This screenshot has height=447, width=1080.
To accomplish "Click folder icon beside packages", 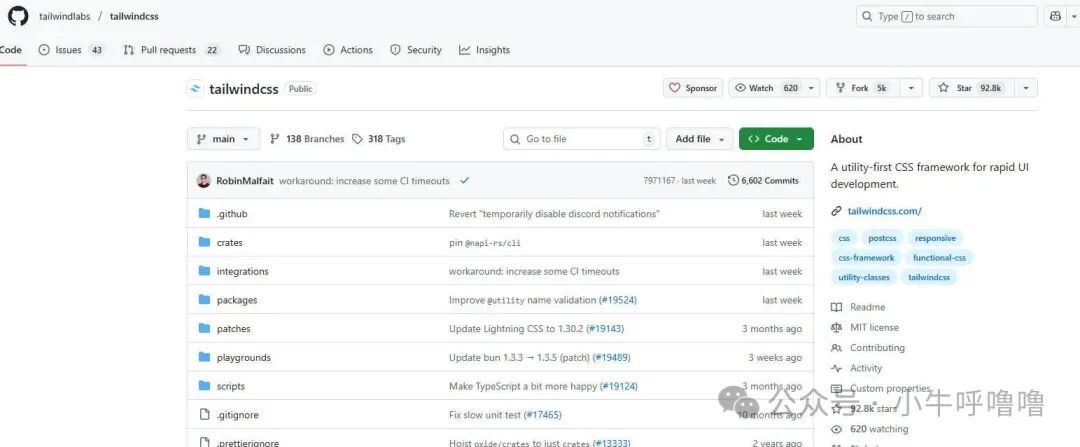I will (204, 300).
